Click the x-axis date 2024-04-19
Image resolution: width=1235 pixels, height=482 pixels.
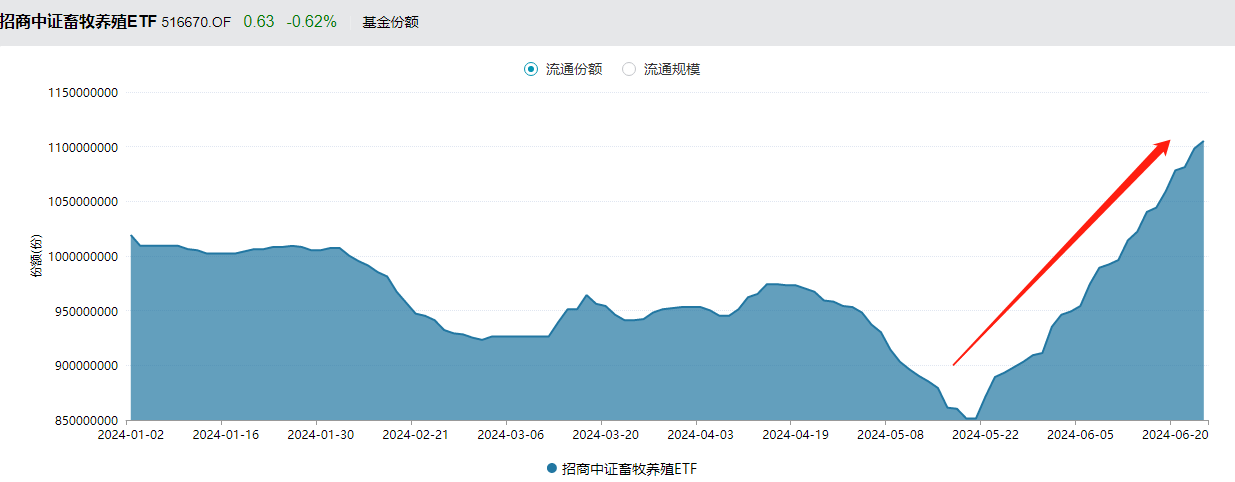pos(794,435)
